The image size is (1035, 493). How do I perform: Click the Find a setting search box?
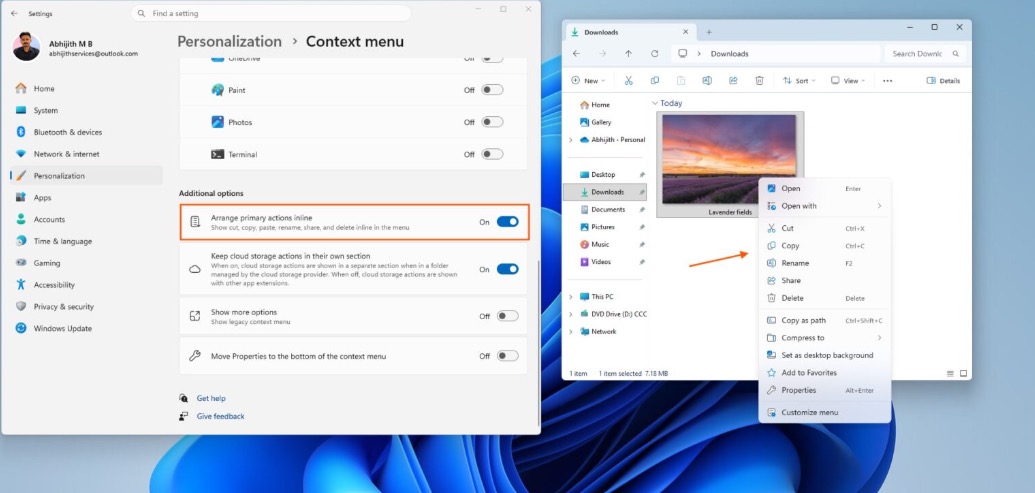click(271, 13)
